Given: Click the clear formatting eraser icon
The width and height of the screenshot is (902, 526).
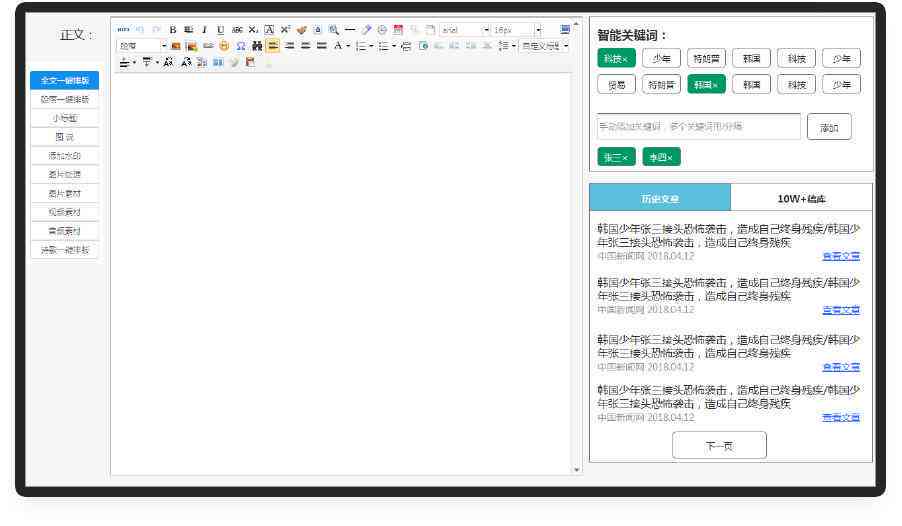Looking at the screenshot, I should coord(366,29).
